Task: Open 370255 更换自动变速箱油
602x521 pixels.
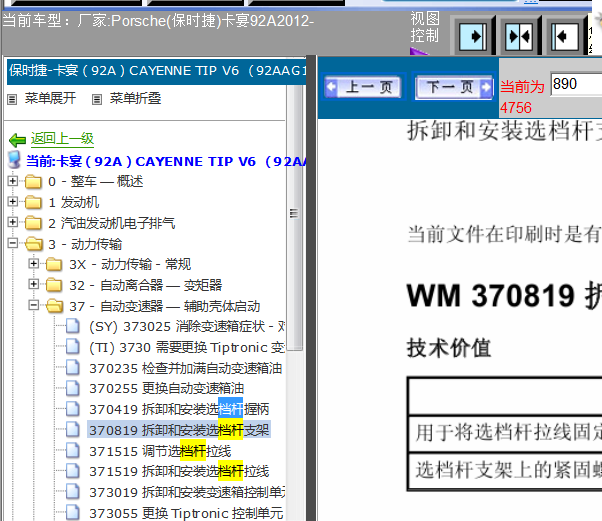Action: click(167, 388)
